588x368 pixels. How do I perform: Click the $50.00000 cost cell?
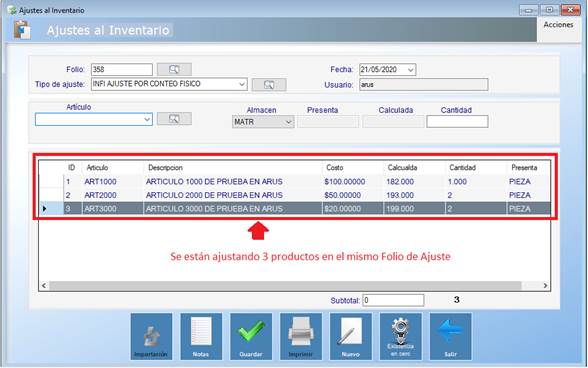click(x=352, y=195)
